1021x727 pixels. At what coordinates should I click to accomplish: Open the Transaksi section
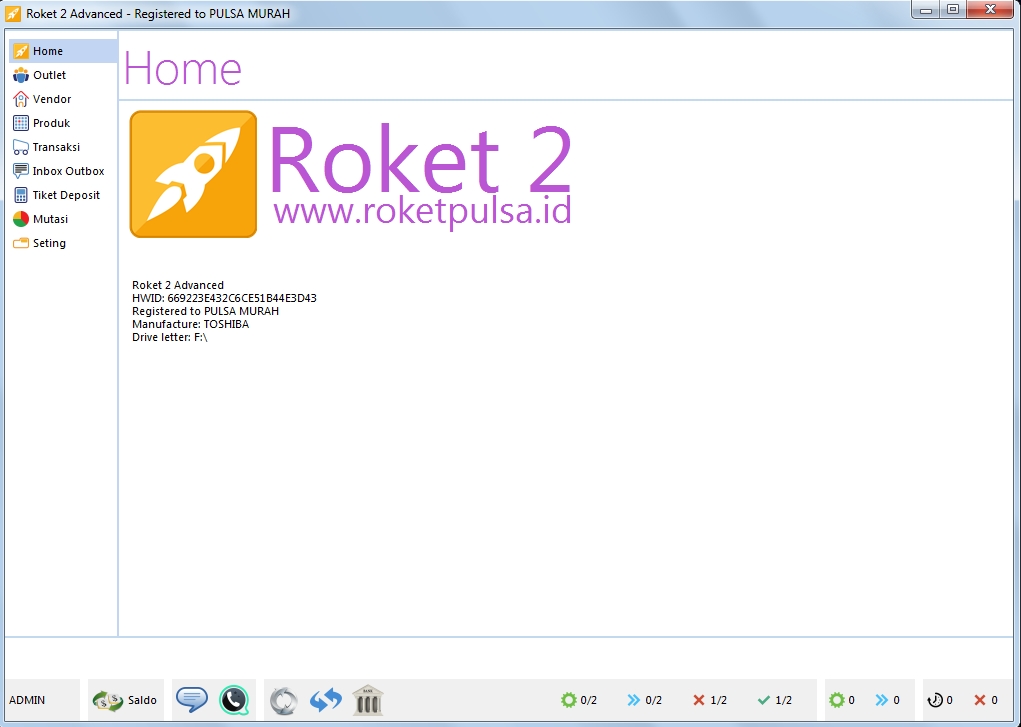point(63,147)
